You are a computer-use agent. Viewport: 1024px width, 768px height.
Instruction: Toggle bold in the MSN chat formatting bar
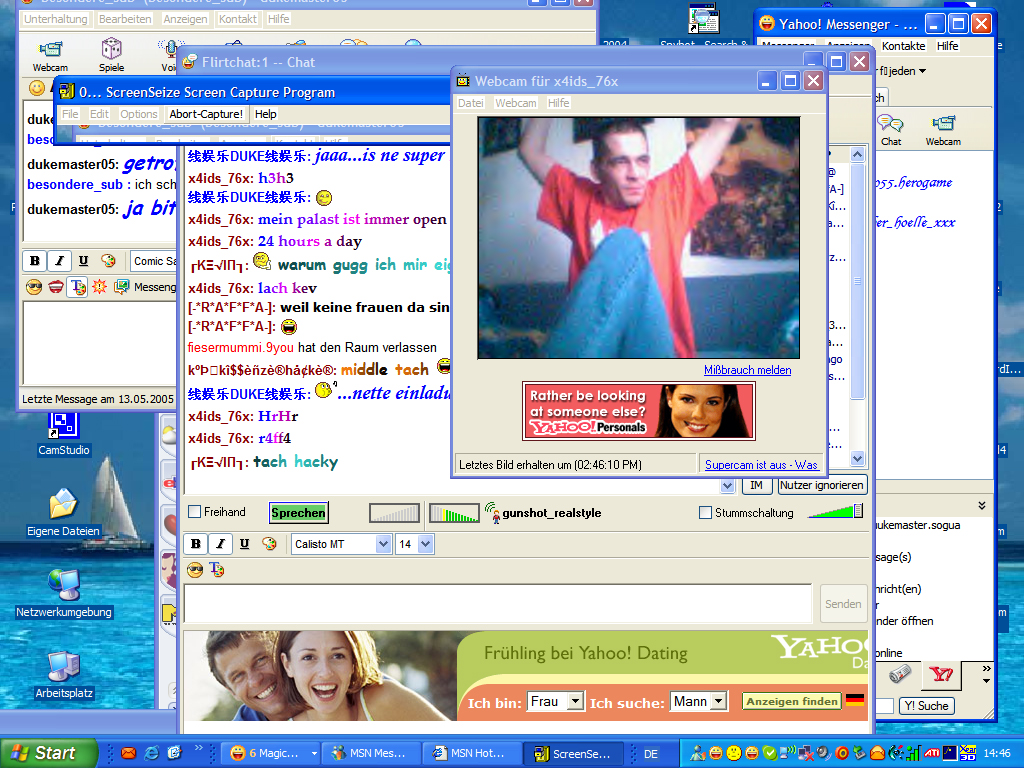[x=35, y=261]
